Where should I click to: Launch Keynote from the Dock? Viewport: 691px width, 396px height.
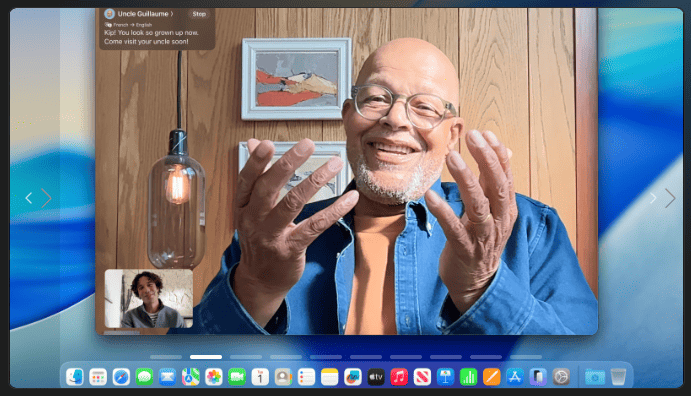446,377
